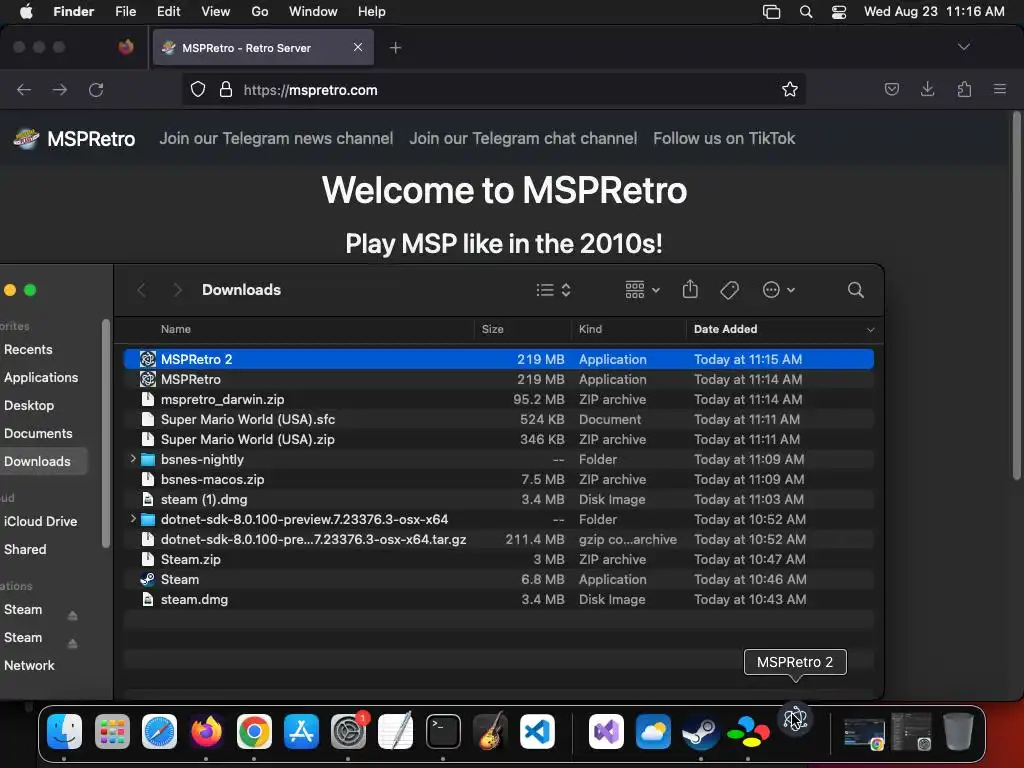Open the Weather app in dock
This screenshot has height=768, width=1024.
(x=653, y=731)
